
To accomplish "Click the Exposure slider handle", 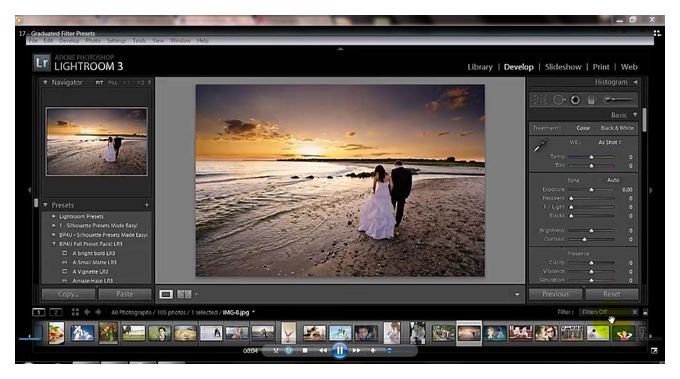I will tap(591, 190).
